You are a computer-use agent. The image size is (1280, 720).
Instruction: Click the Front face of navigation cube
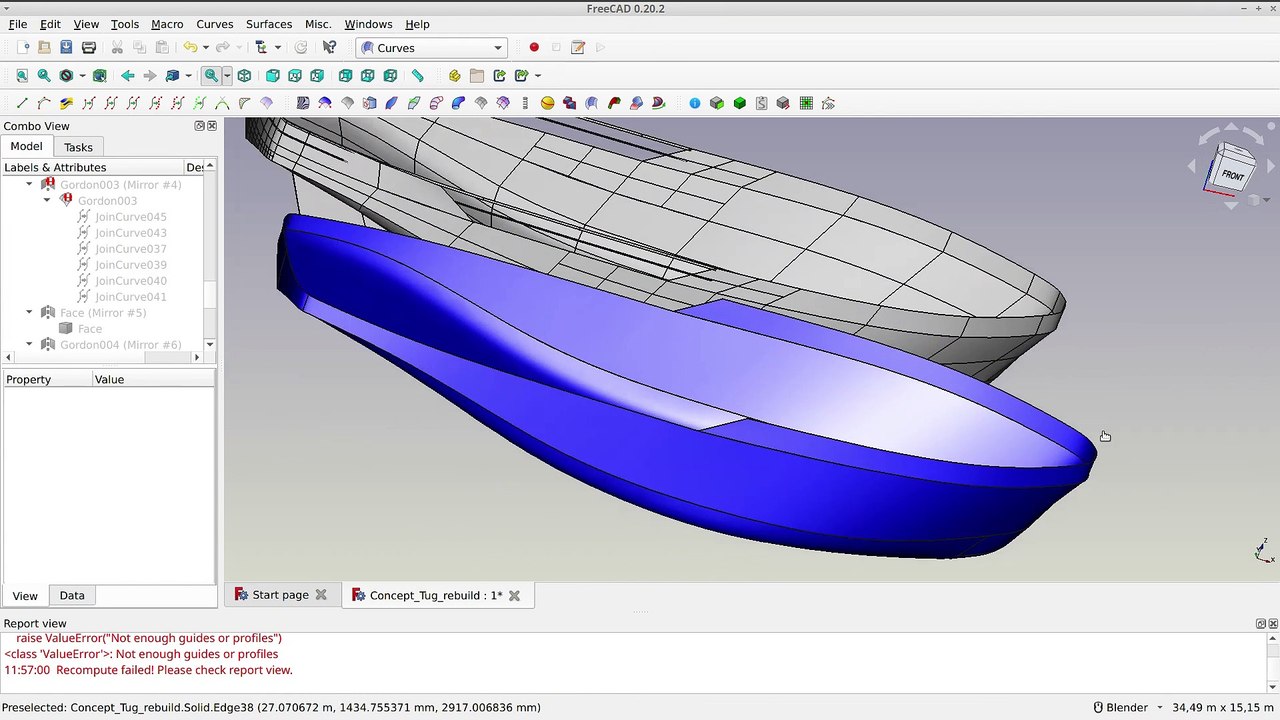pyautogui.click(x=1232, y=174)
